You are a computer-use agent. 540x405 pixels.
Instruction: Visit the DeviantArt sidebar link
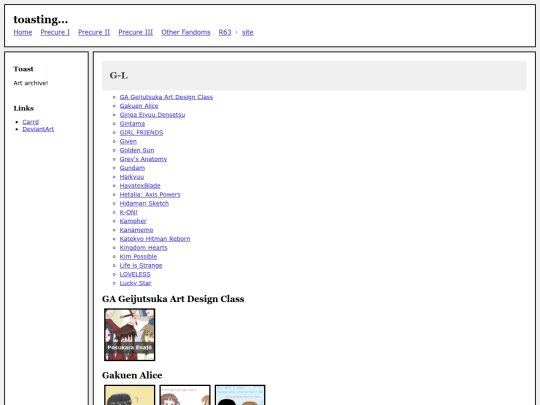38,129
